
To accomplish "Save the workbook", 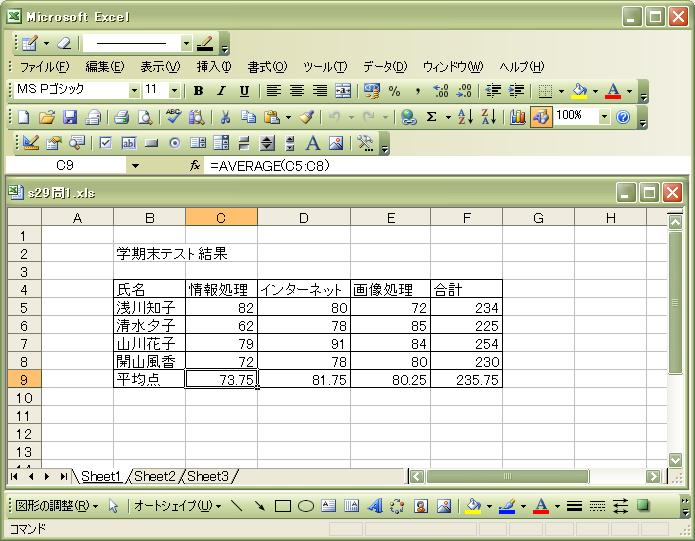I will click(70, 117).
